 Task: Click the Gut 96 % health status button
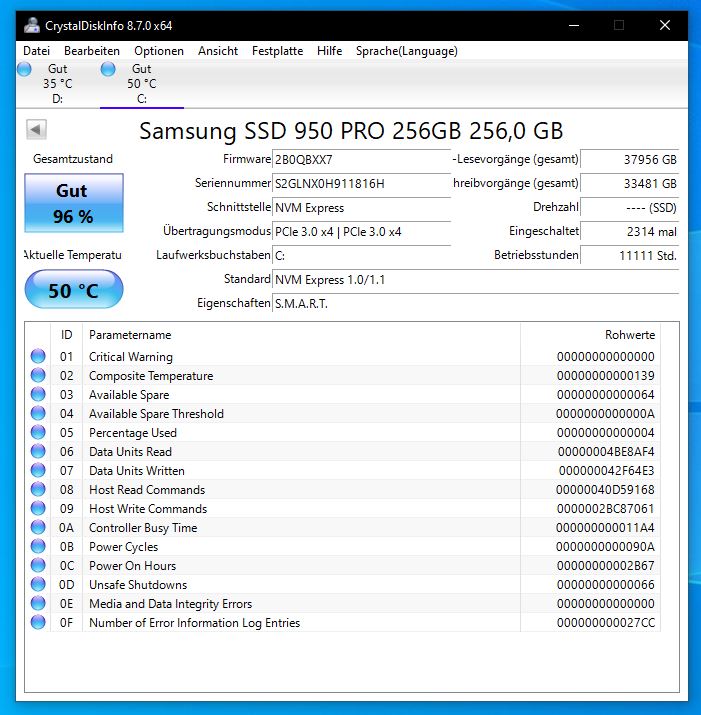tap(74, 203)
